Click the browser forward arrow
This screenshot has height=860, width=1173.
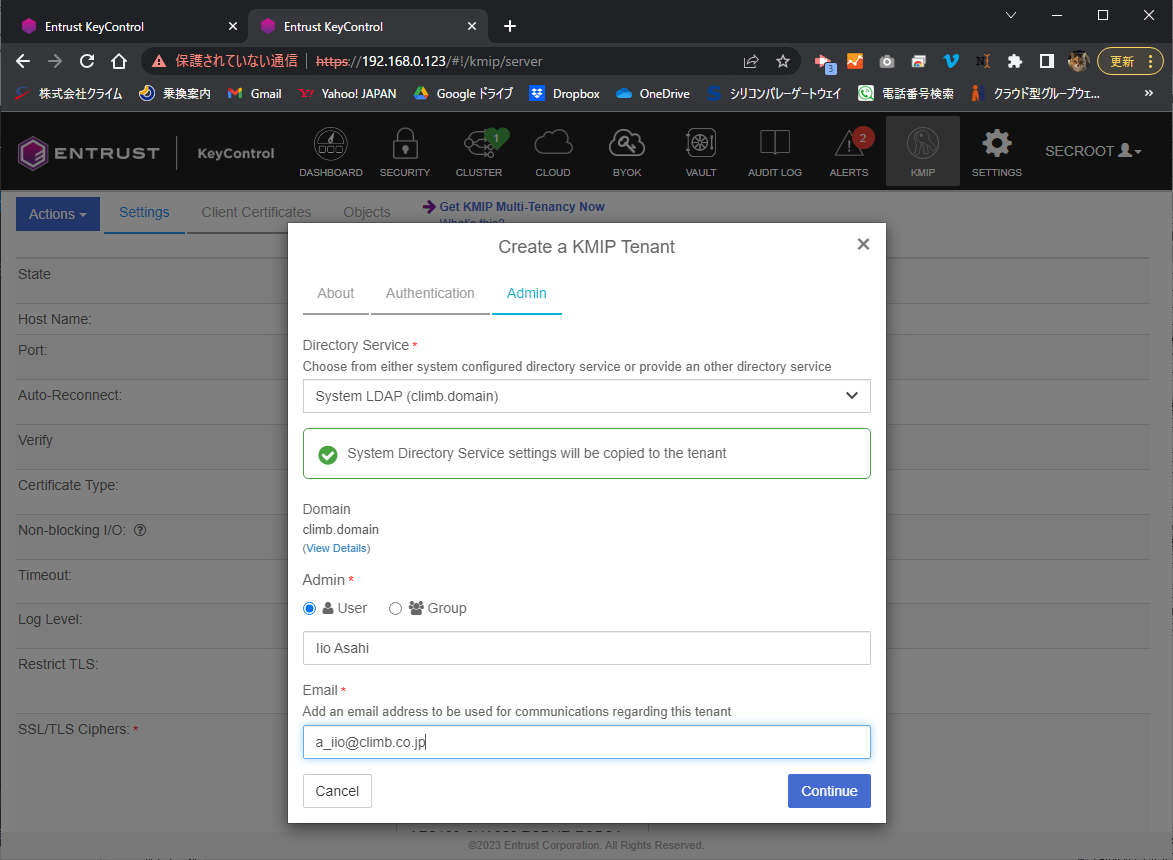(x=55, y=61)
